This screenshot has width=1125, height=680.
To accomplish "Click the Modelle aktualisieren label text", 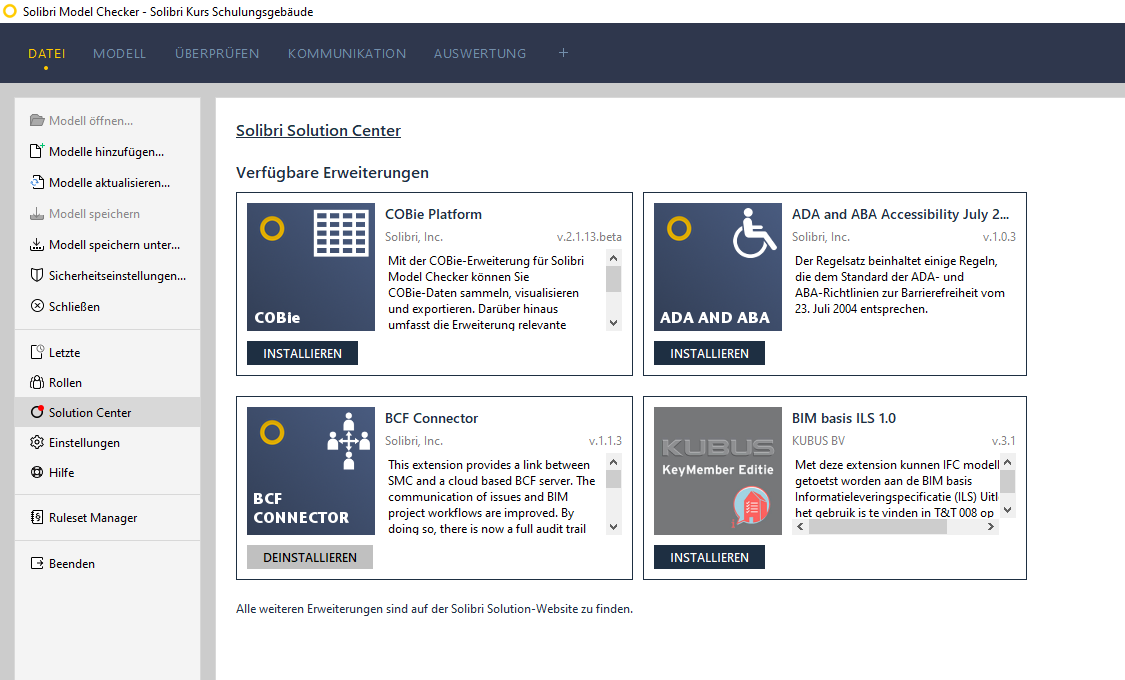I will pos(109,183).
